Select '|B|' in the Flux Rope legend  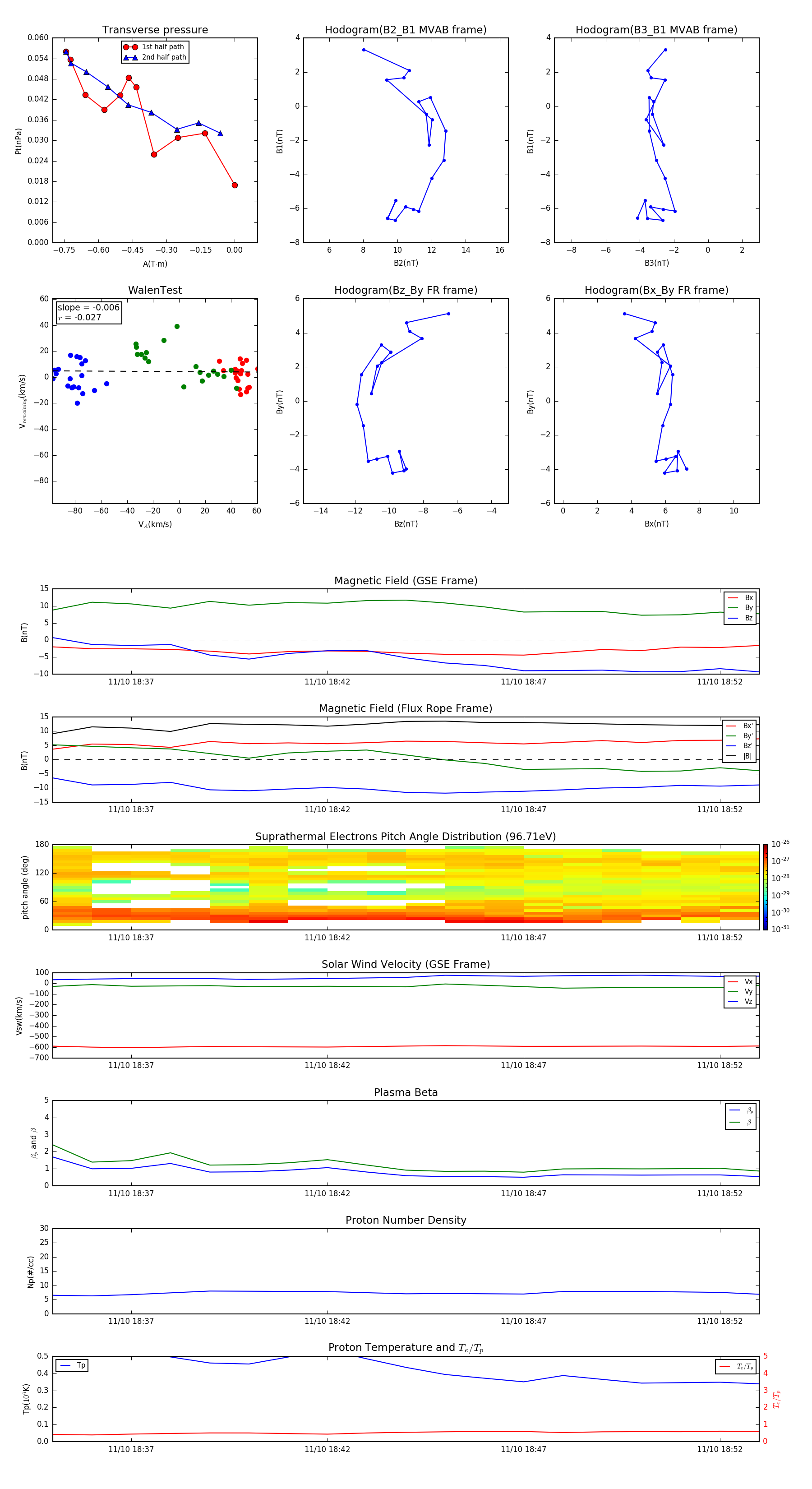pyautogui.click(x=739, y=756)
